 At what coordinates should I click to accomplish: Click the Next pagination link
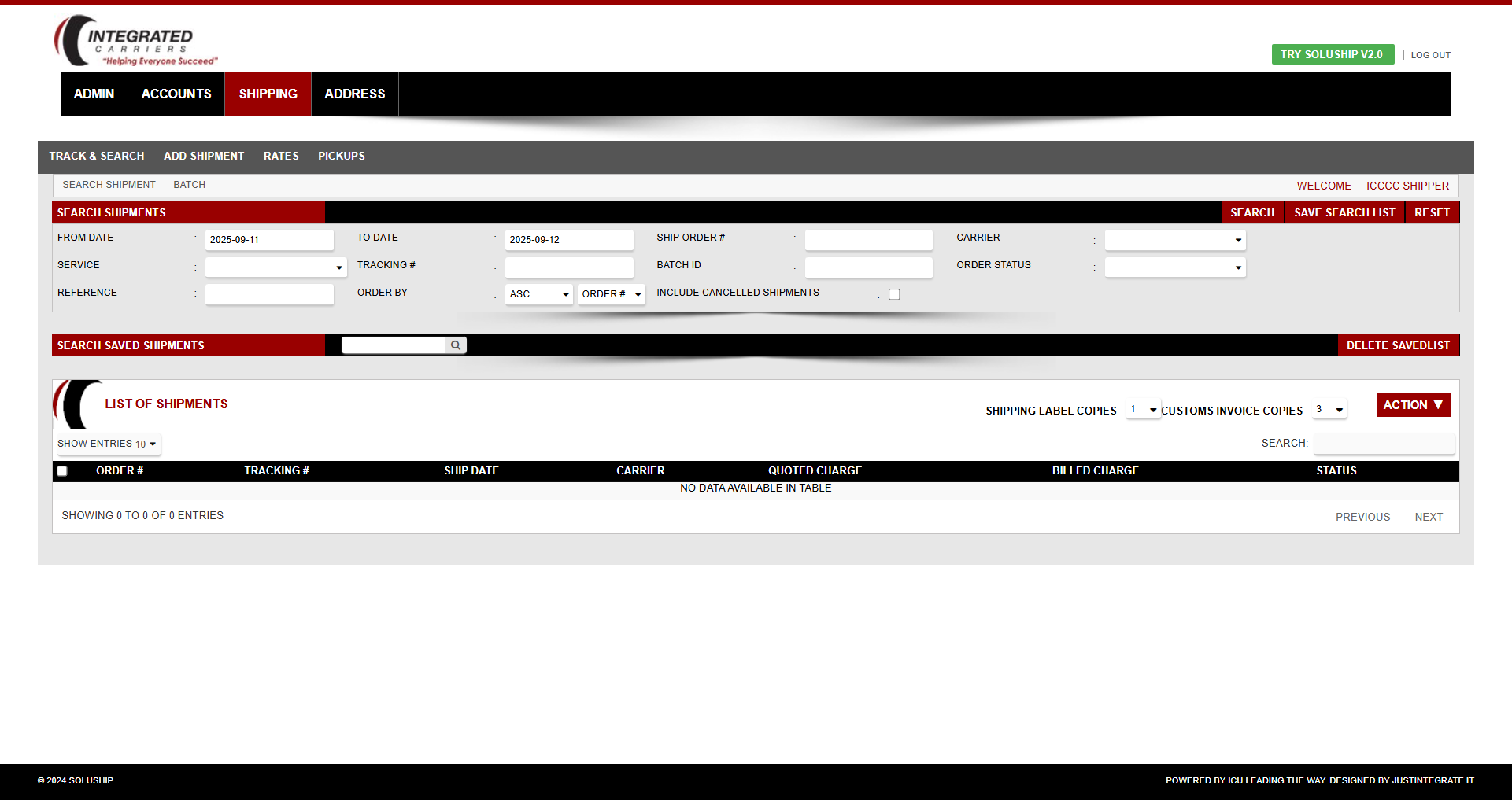pos(1429,517)
